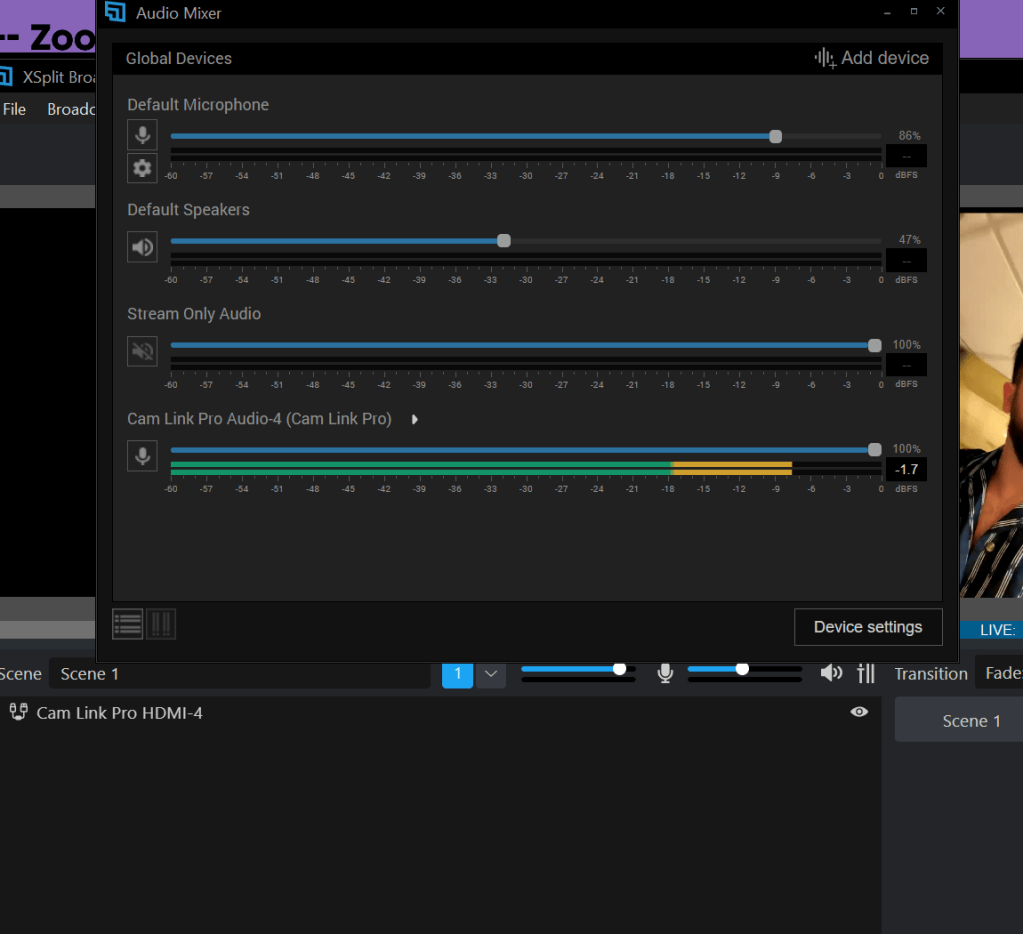The image size is (1023, 934).
Task: Adjust the Default Microphone volume slider
Action: point(775,136)
